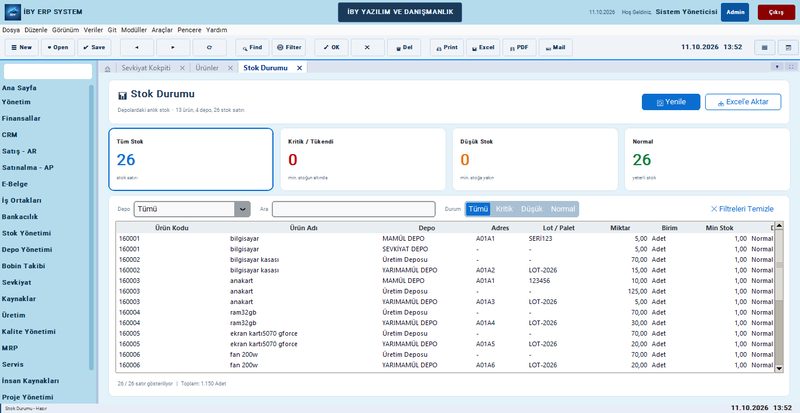This screenshot has width=800, height=413.
Task: Open İnsan Kaynakları in sidebar
Action: tap(31, 381)
